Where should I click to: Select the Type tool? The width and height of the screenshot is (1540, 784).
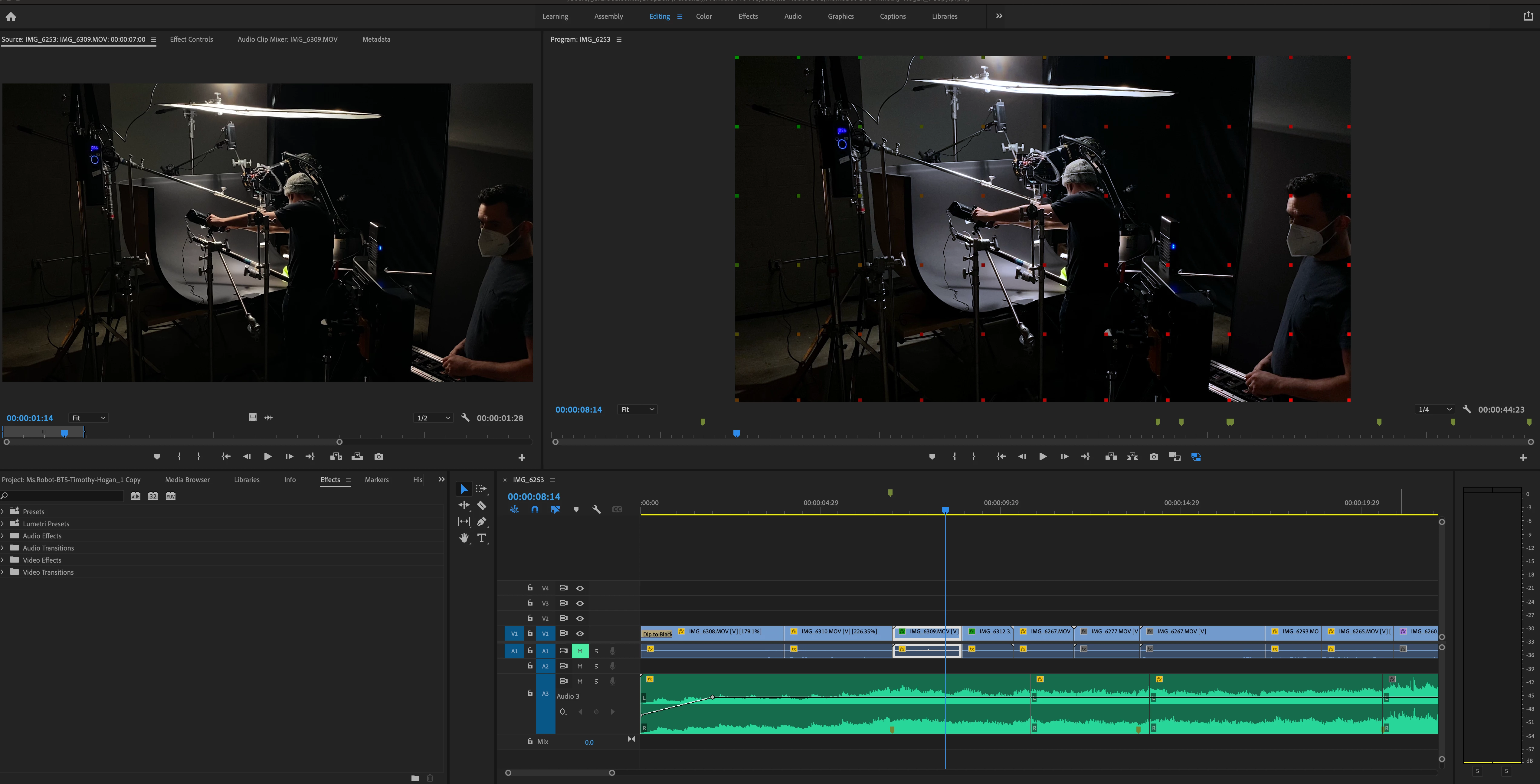coord(482,538)
